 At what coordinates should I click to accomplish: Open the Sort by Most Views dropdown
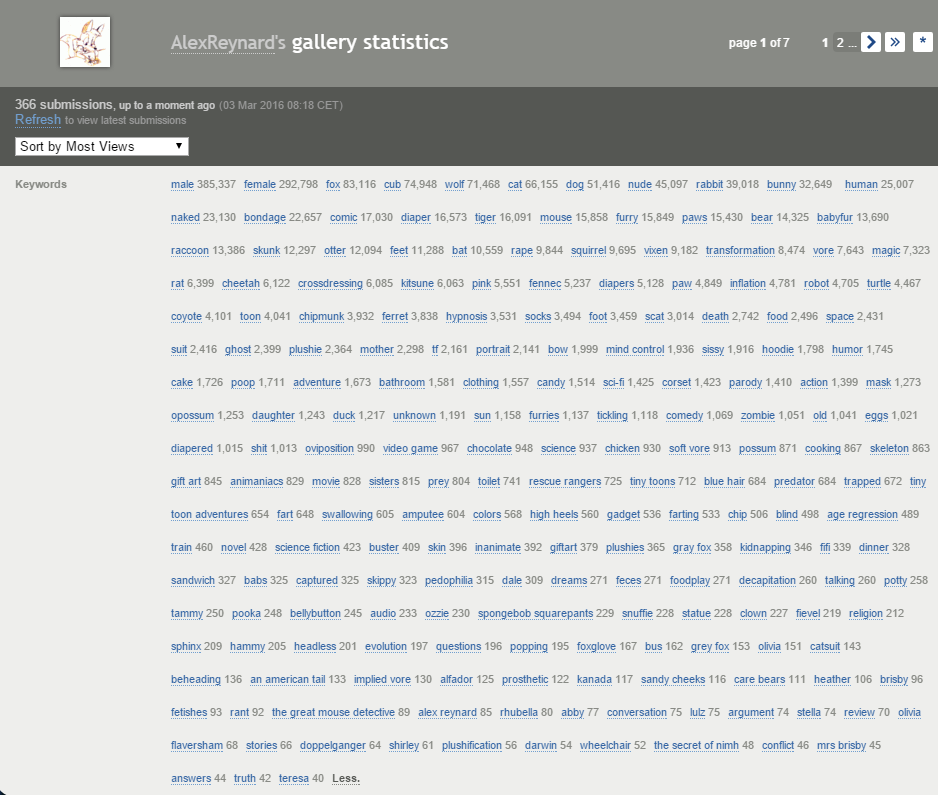point(102,147)
